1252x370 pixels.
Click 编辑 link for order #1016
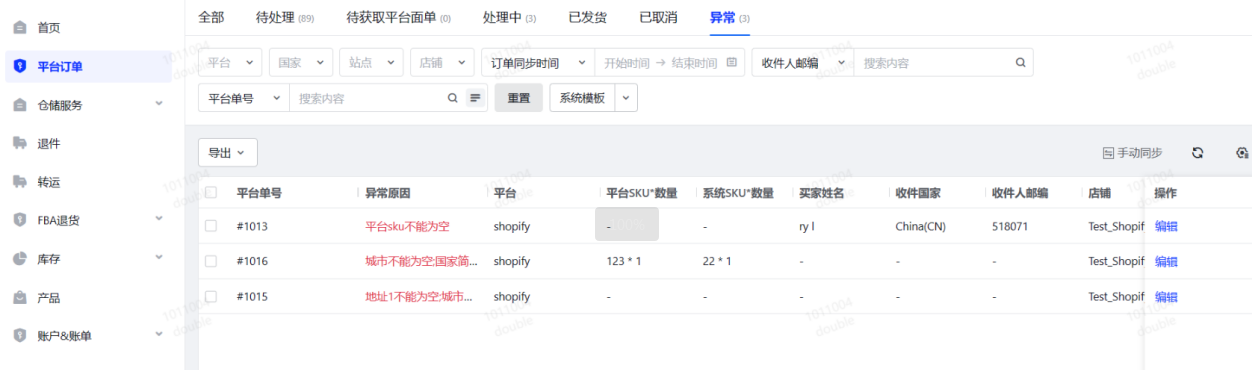click(x=1166, y=261)
